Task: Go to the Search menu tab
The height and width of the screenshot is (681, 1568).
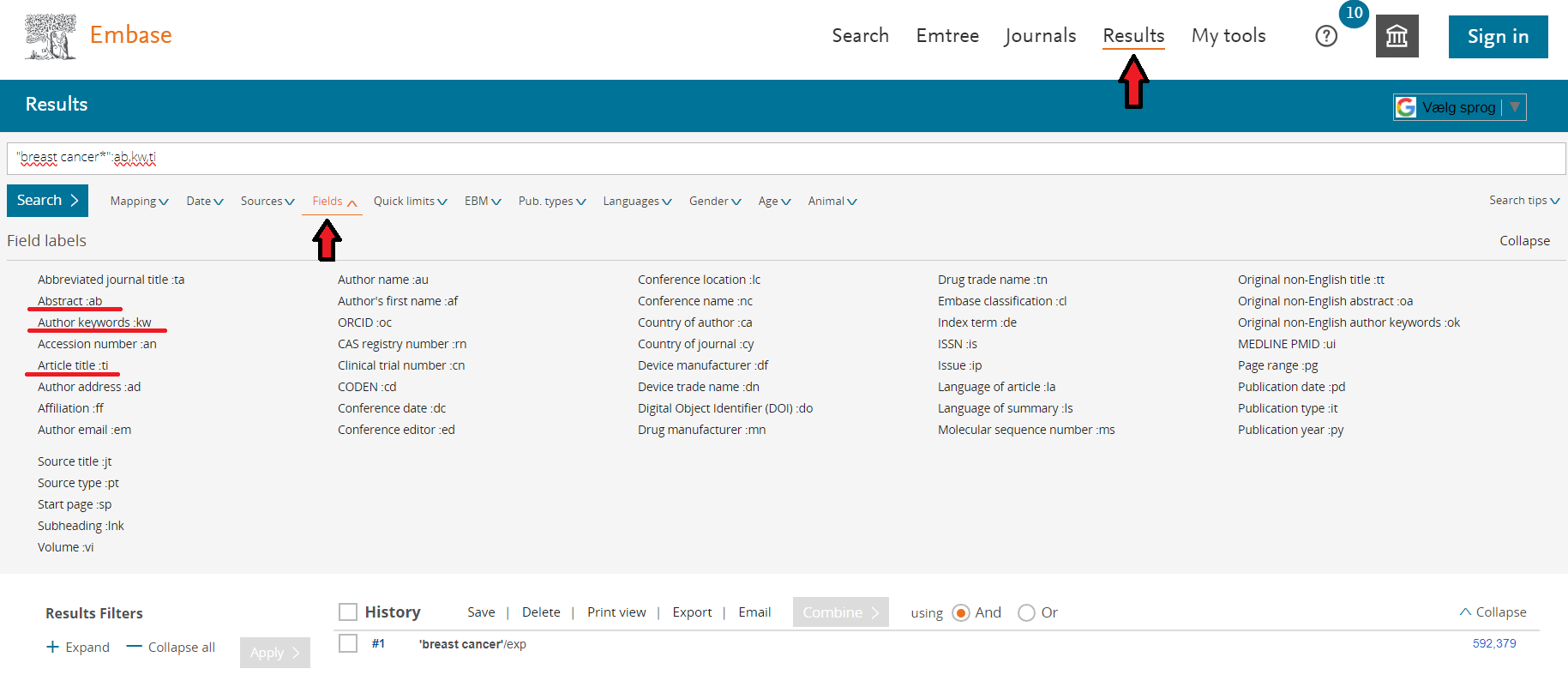Action: [860, 35]
